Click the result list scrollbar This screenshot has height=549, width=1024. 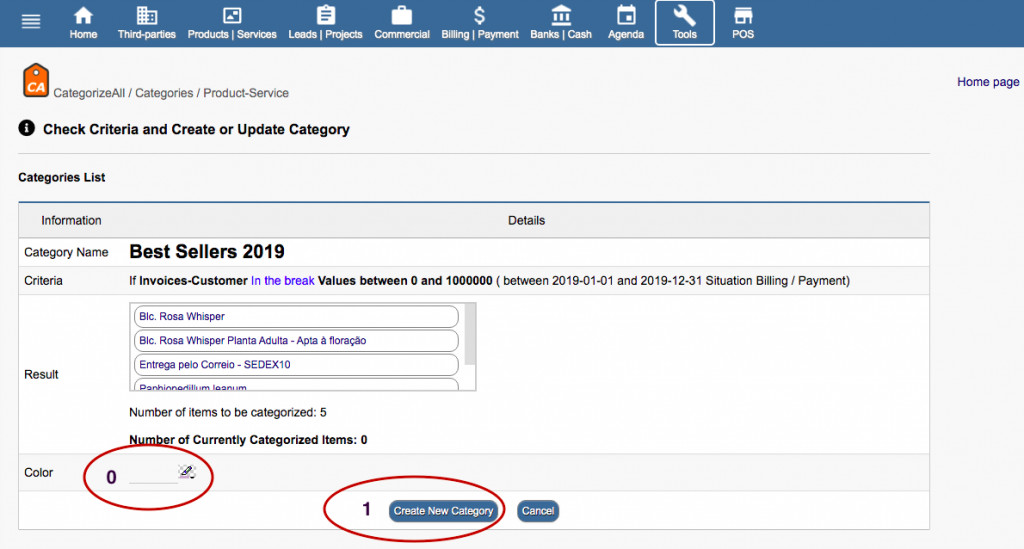pos(470,335)
